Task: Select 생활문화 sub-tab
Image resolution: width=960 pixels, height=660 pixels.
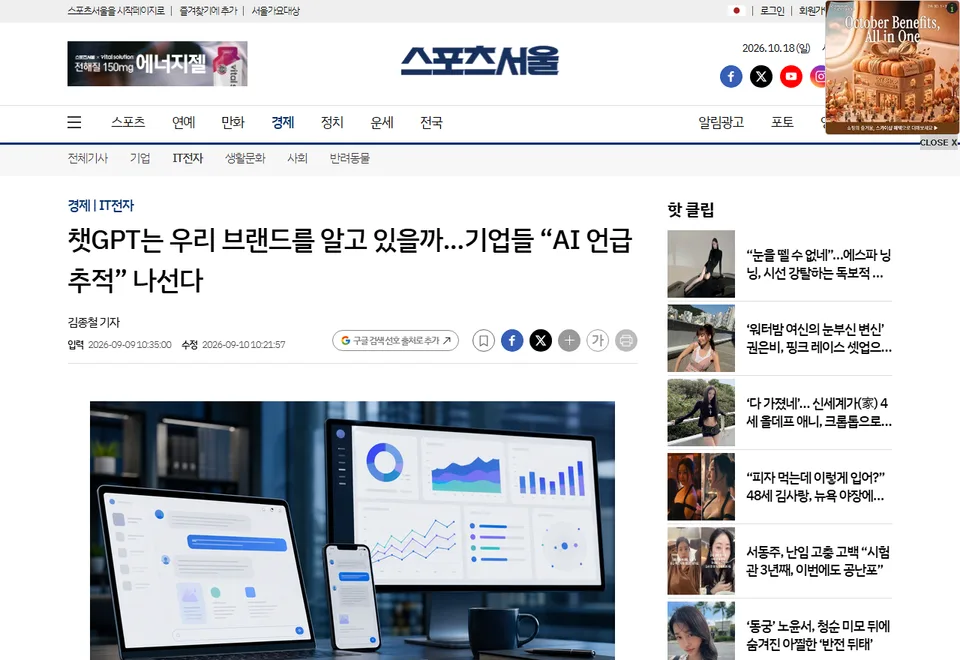Action: coord(245,159)
